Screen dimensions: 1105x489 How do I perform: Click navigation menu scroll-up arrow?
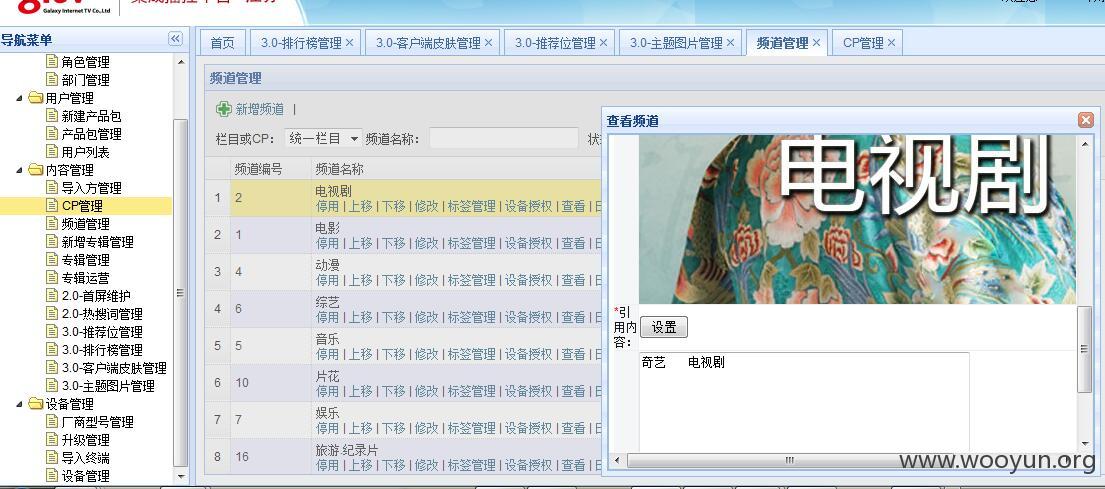pos(180,62)
